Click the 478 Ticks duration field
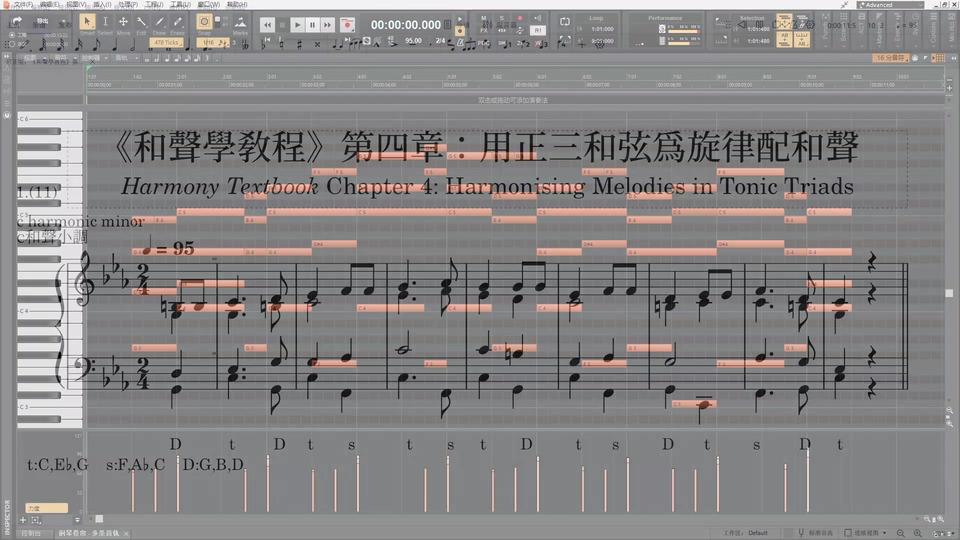The image size is (960, 540). point(166,43)
